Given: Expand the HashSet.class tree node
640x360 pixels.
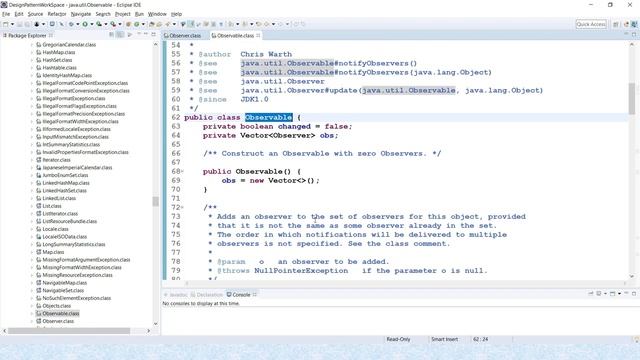Looking at the screenshot, I should click(x=32, y=60).
